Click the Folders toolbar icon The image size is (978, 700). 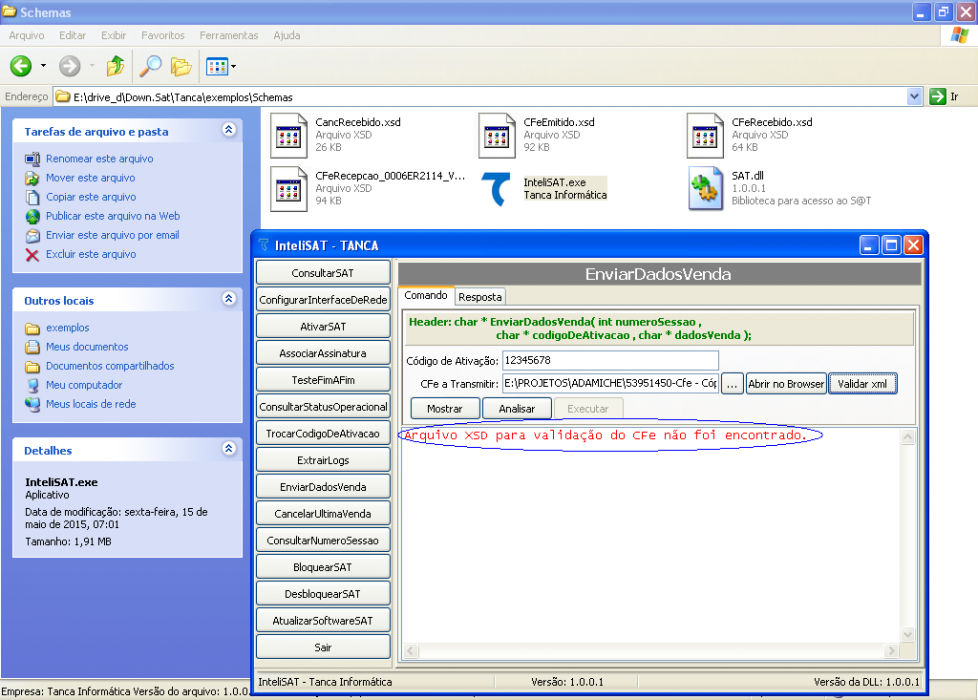coord(181,66)
